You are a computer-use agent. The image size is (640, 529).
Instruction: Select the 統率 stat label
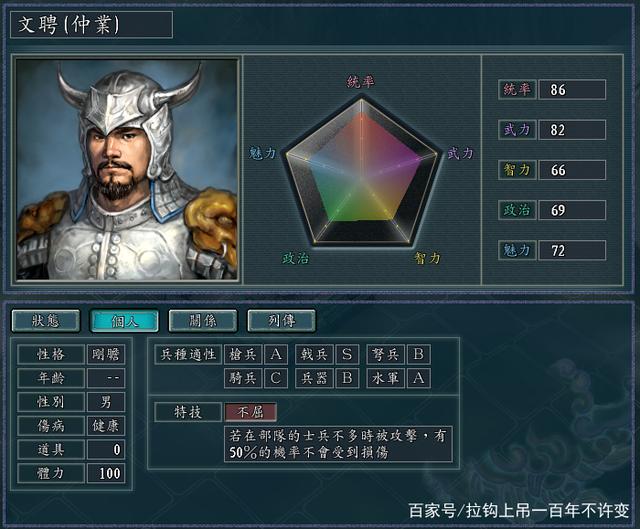click(x=517, y=89)
